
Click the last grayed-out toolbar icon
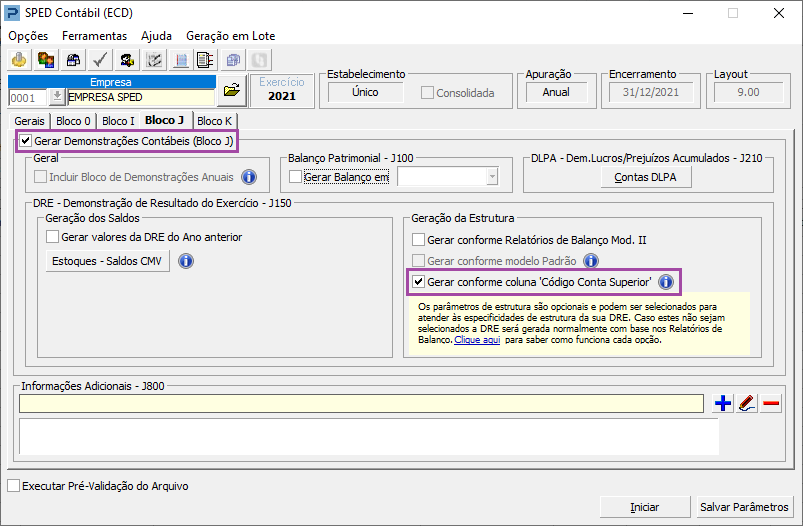tap(259, 60)
